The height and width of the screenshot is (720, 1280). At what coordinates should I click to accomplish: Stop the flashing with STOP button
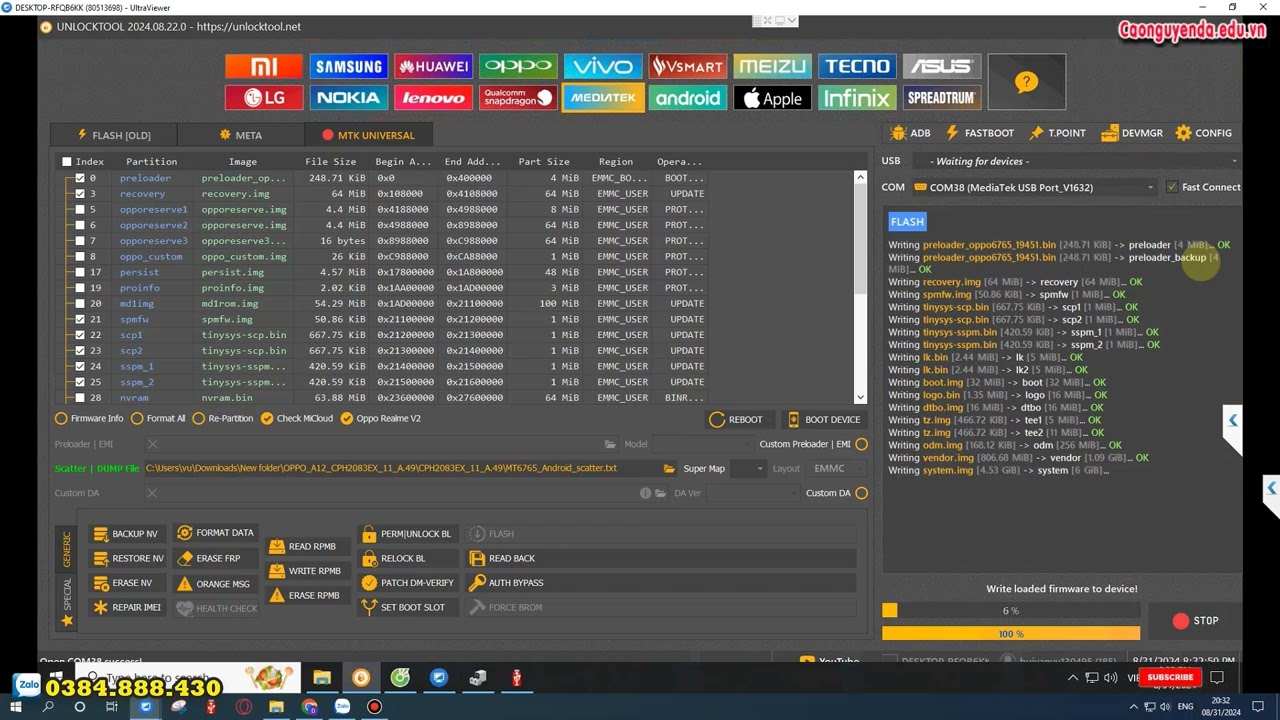coord(1196,621)
